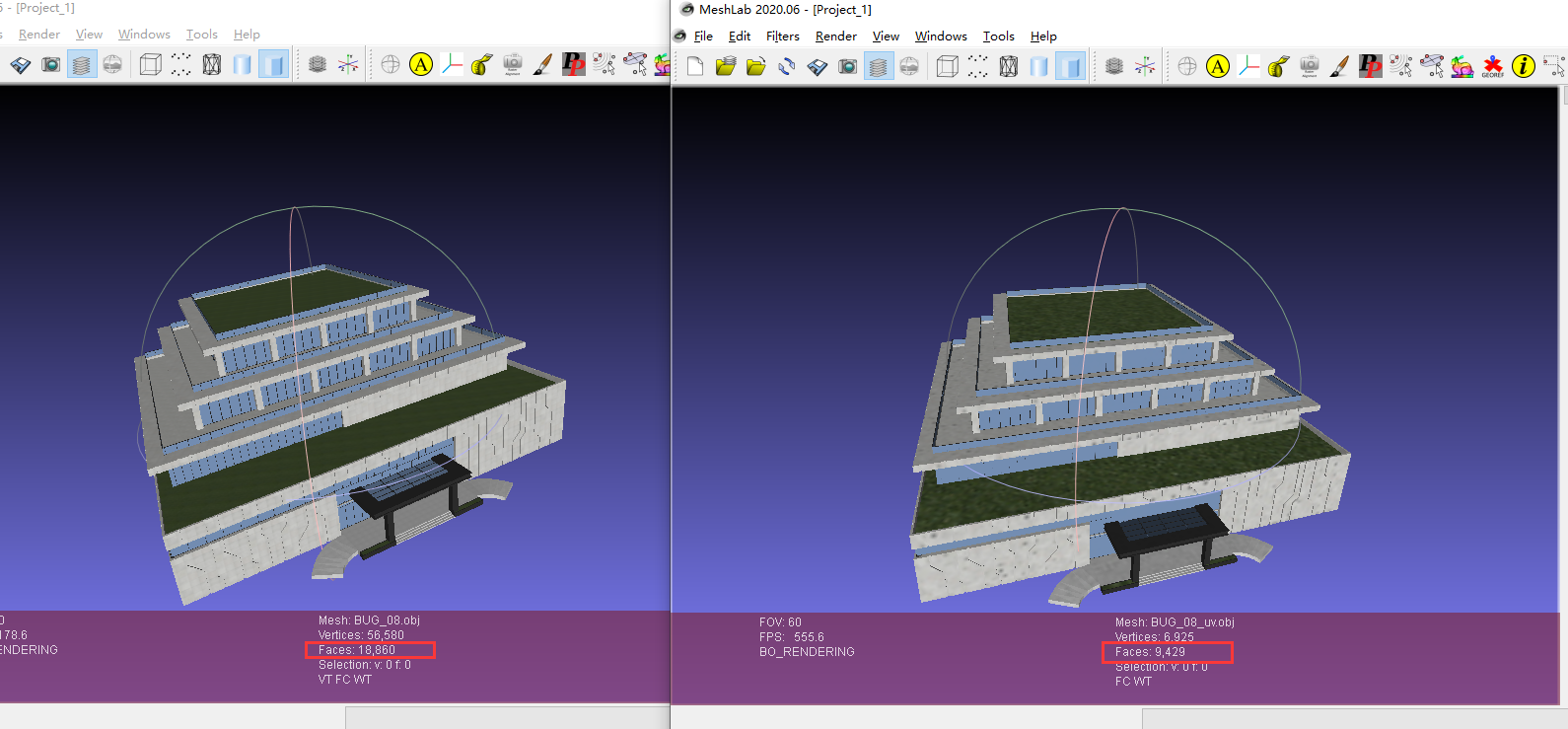Click the Georeferencing tool icon
The height and width of the screenshot is (729, 1568).
pyautogui.click(x=1492, y=66)
